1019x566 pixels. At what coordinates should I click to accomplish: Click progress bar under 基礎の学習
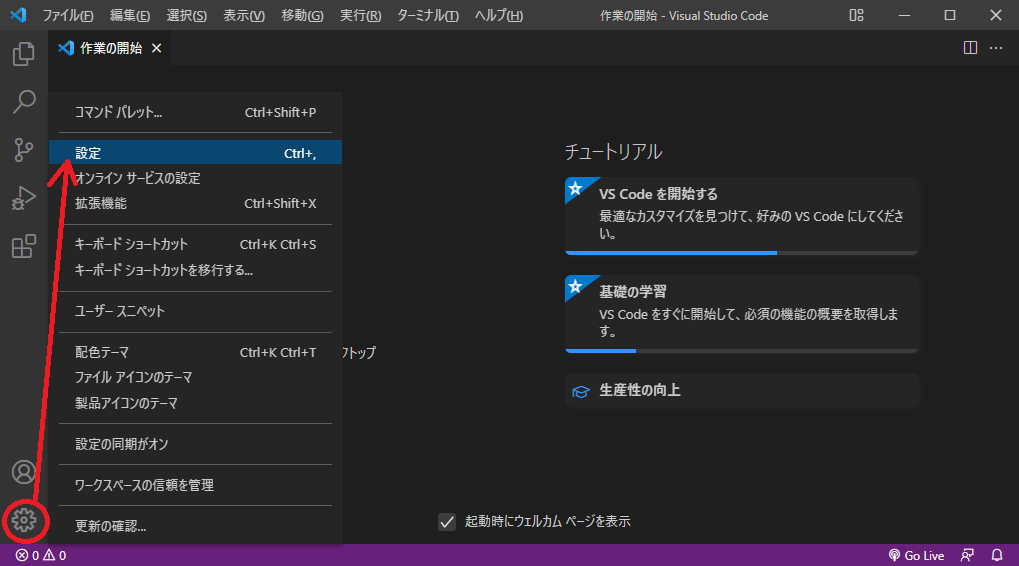(x=742, y=351)
